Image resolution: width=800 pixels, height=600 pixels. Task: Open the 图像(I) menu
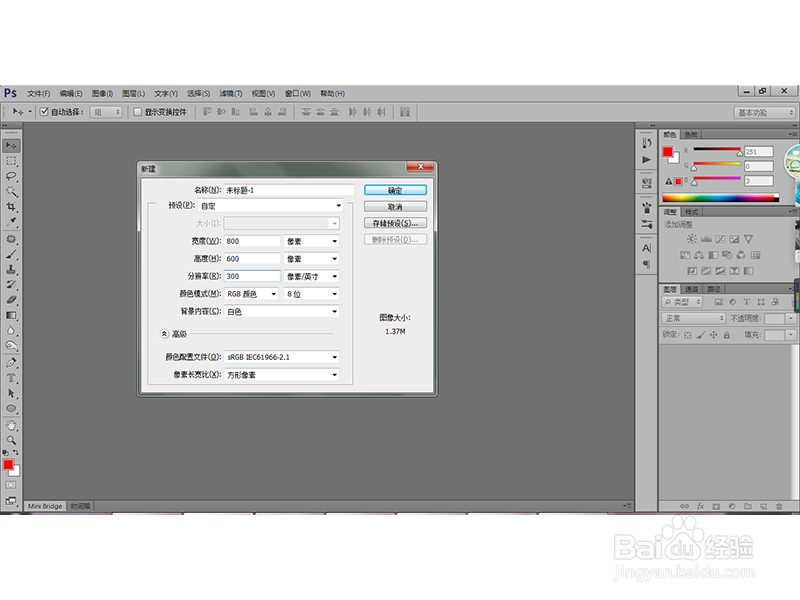(102, 93)
